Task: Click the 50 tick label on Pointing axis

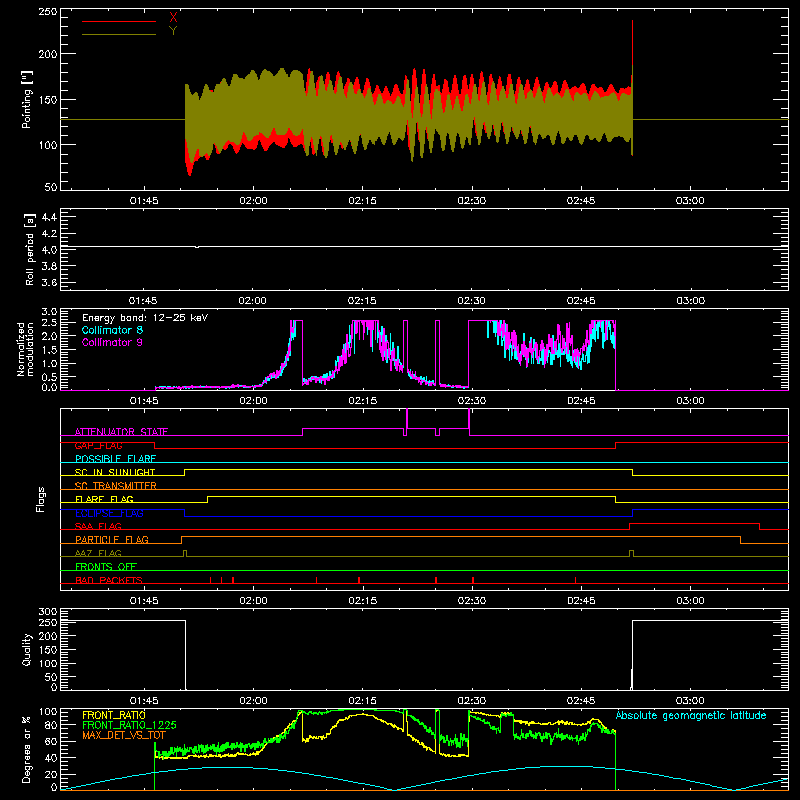Action: pos(51,187)
